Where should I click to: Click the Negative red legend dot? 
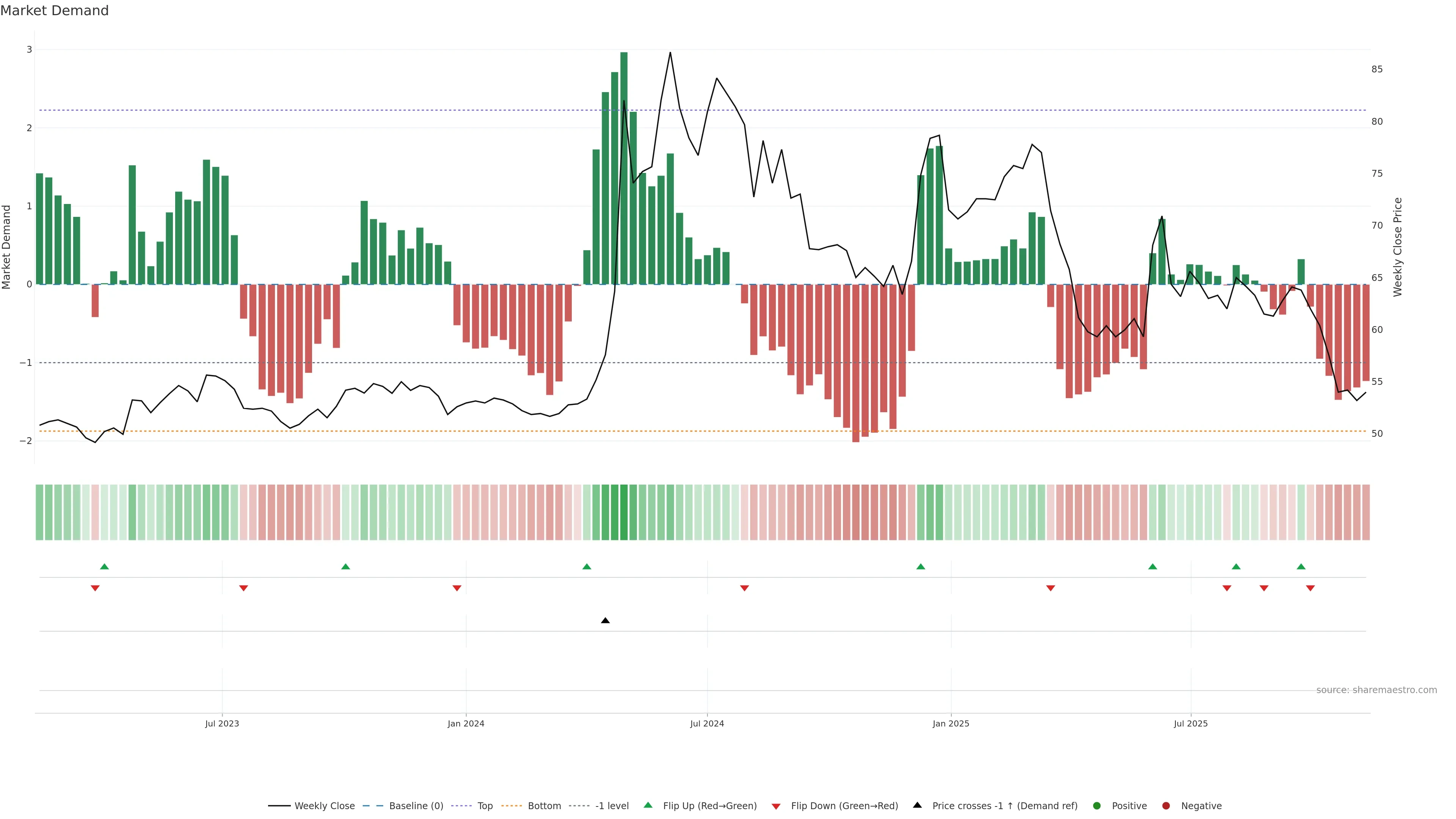[1166, 806]
